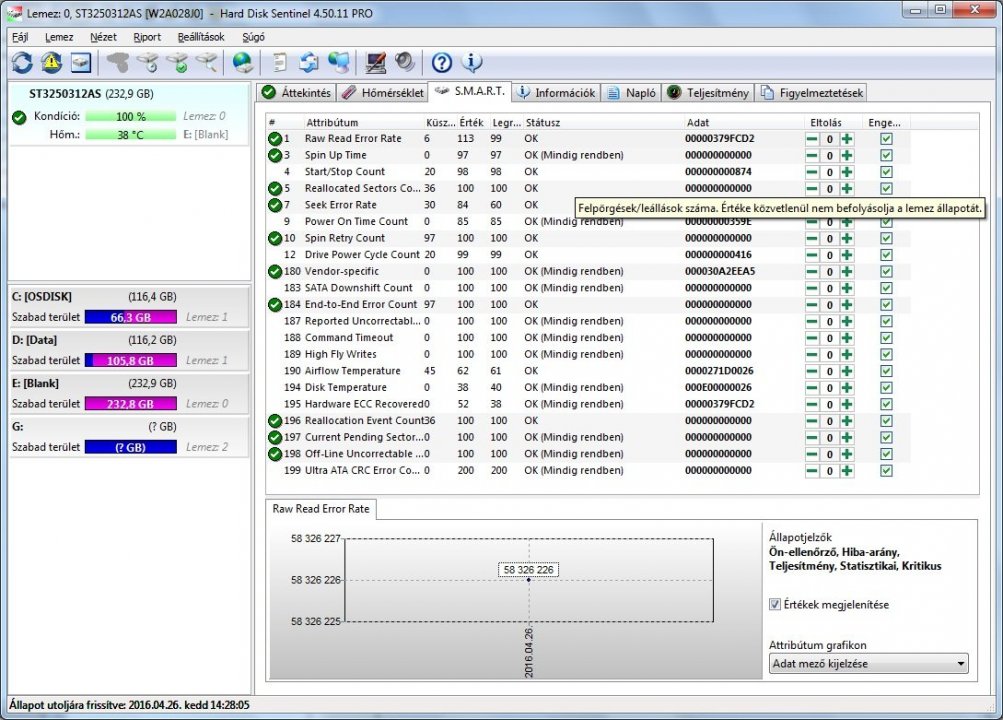
Task: Click minus button in Ultra ATA CRC Error row
Action: click(812, 471)
